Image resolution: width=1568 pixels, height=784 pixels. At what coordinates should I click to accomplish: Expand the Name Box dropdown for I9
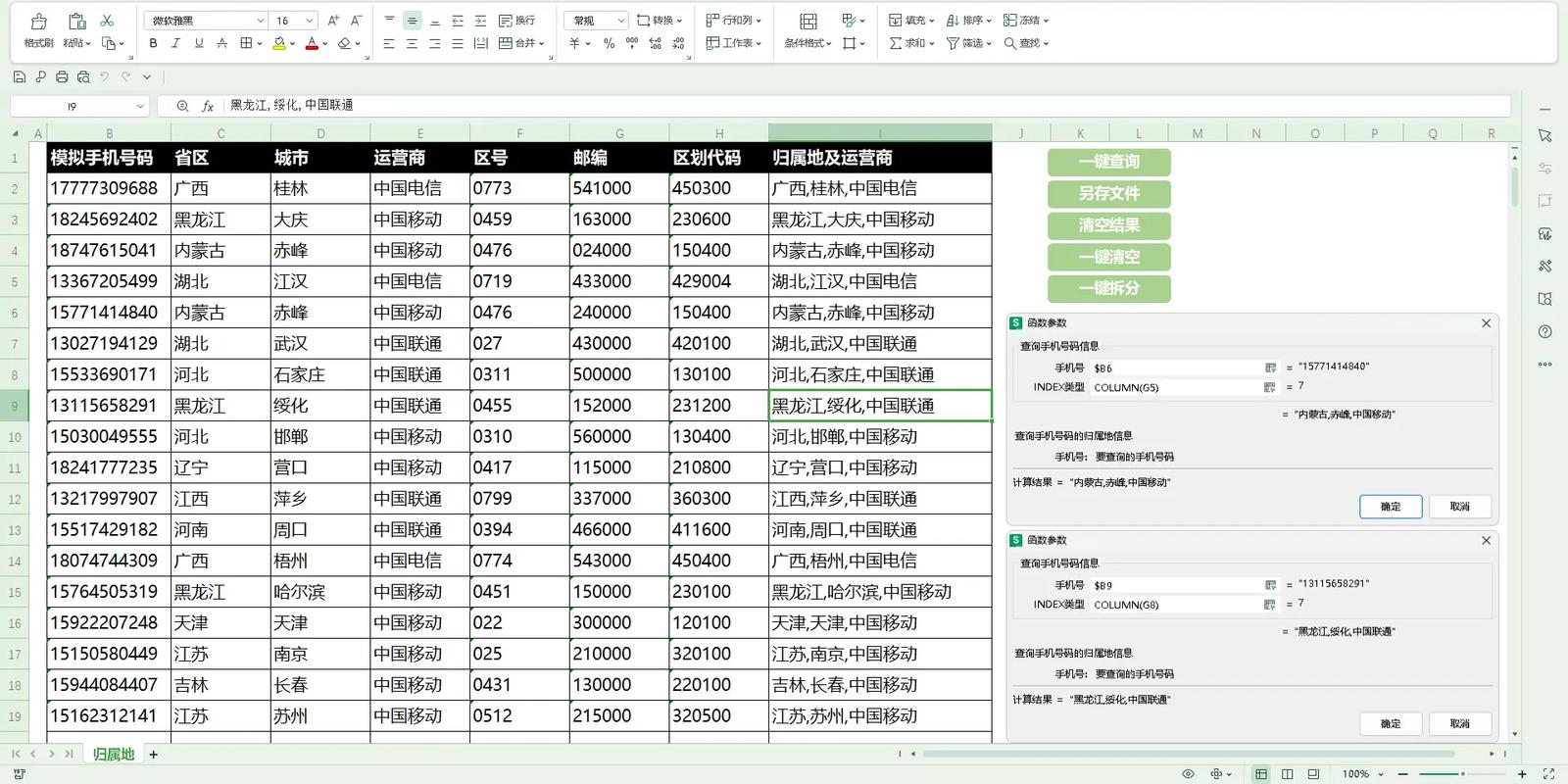140,106
